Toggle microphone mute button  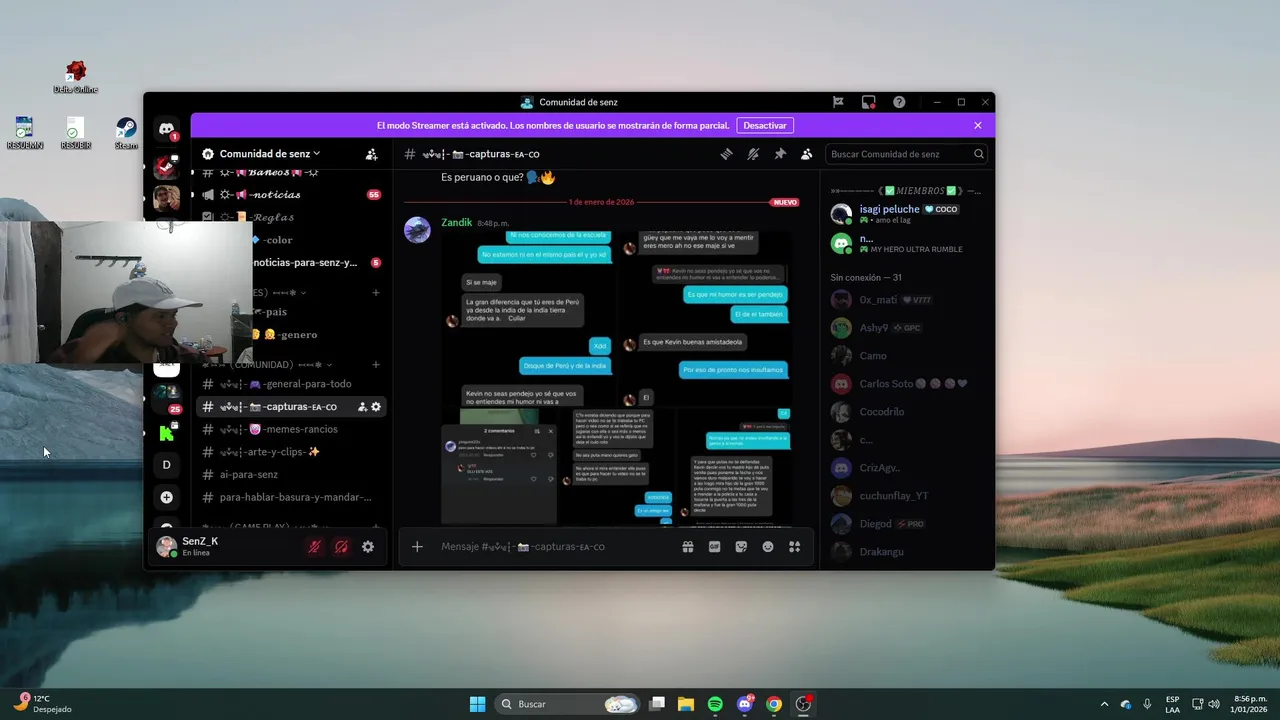coord(314,547)
